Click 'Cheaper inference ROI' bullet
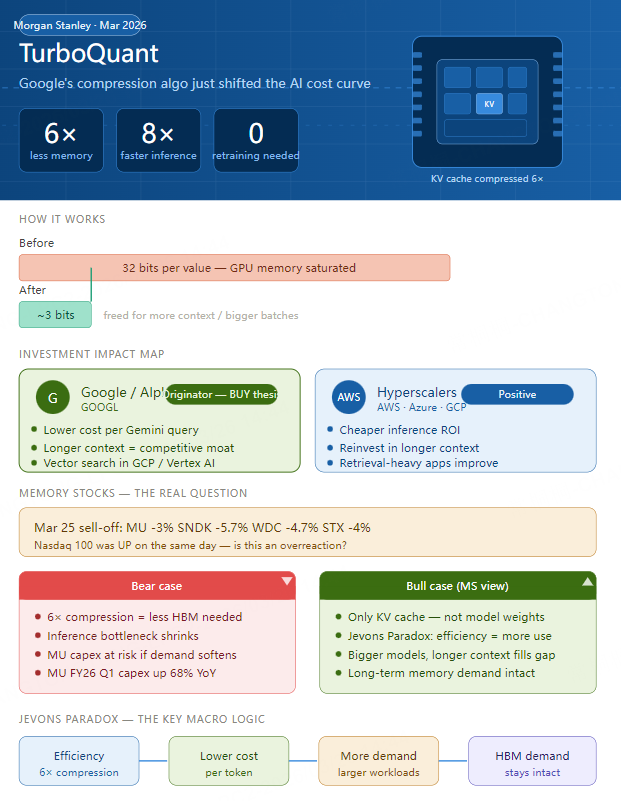This screenshot has width=621, height=801. tap(400, 430)
